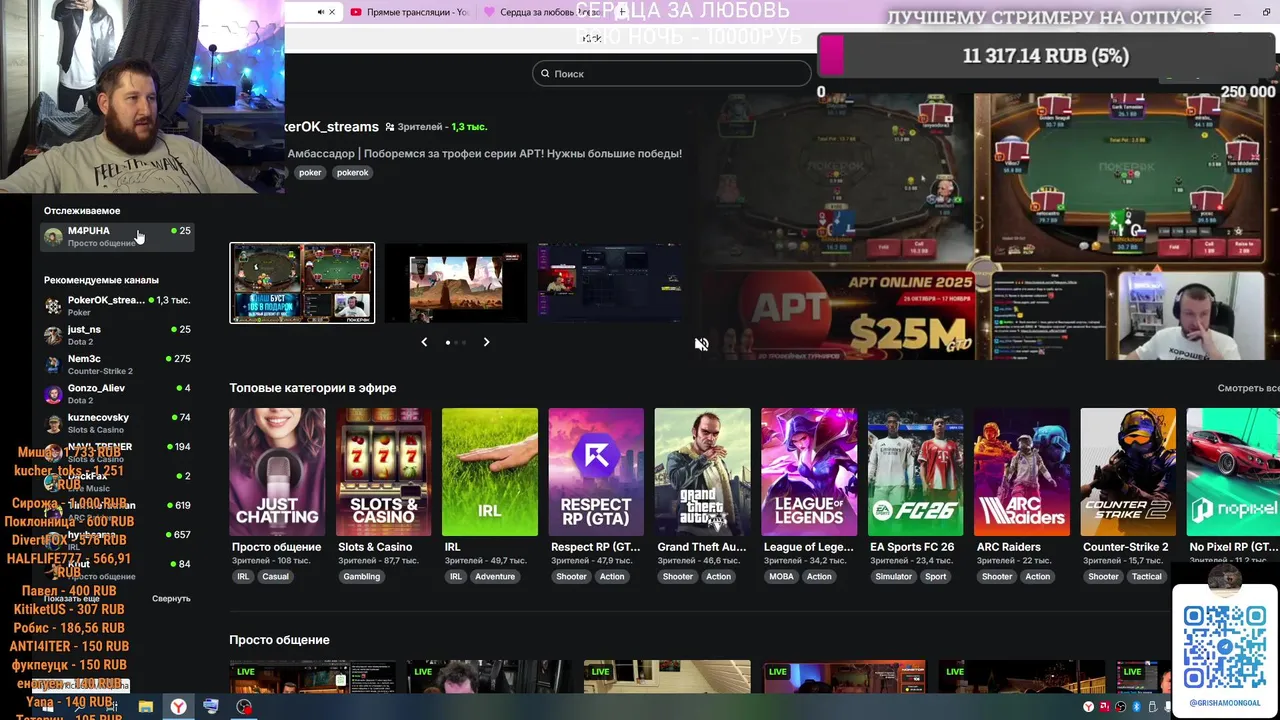The width and height of the screenshot is (1280, 720).
Task: Select the Simulator tag under EA Sports FC 26
Action: [893, 576]
